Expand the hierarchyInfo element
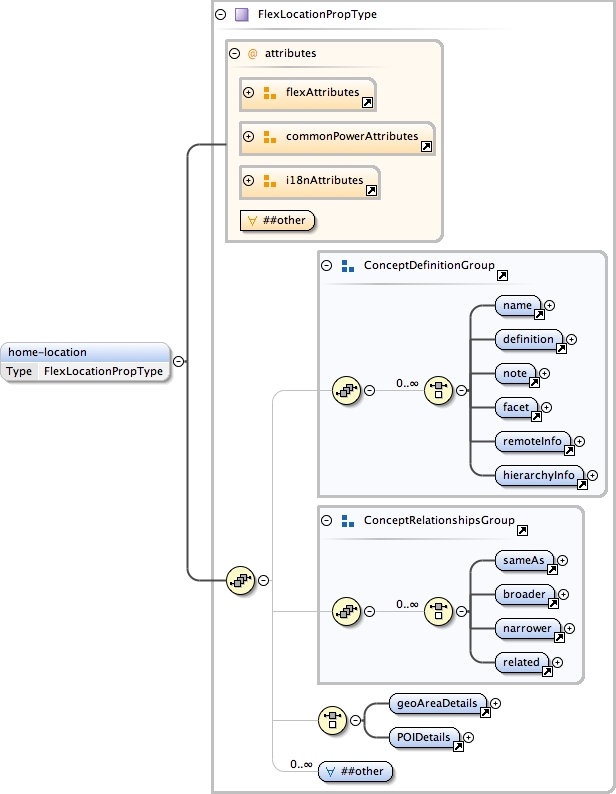Viewport: 616px width, 794px height. click(592, 476)
